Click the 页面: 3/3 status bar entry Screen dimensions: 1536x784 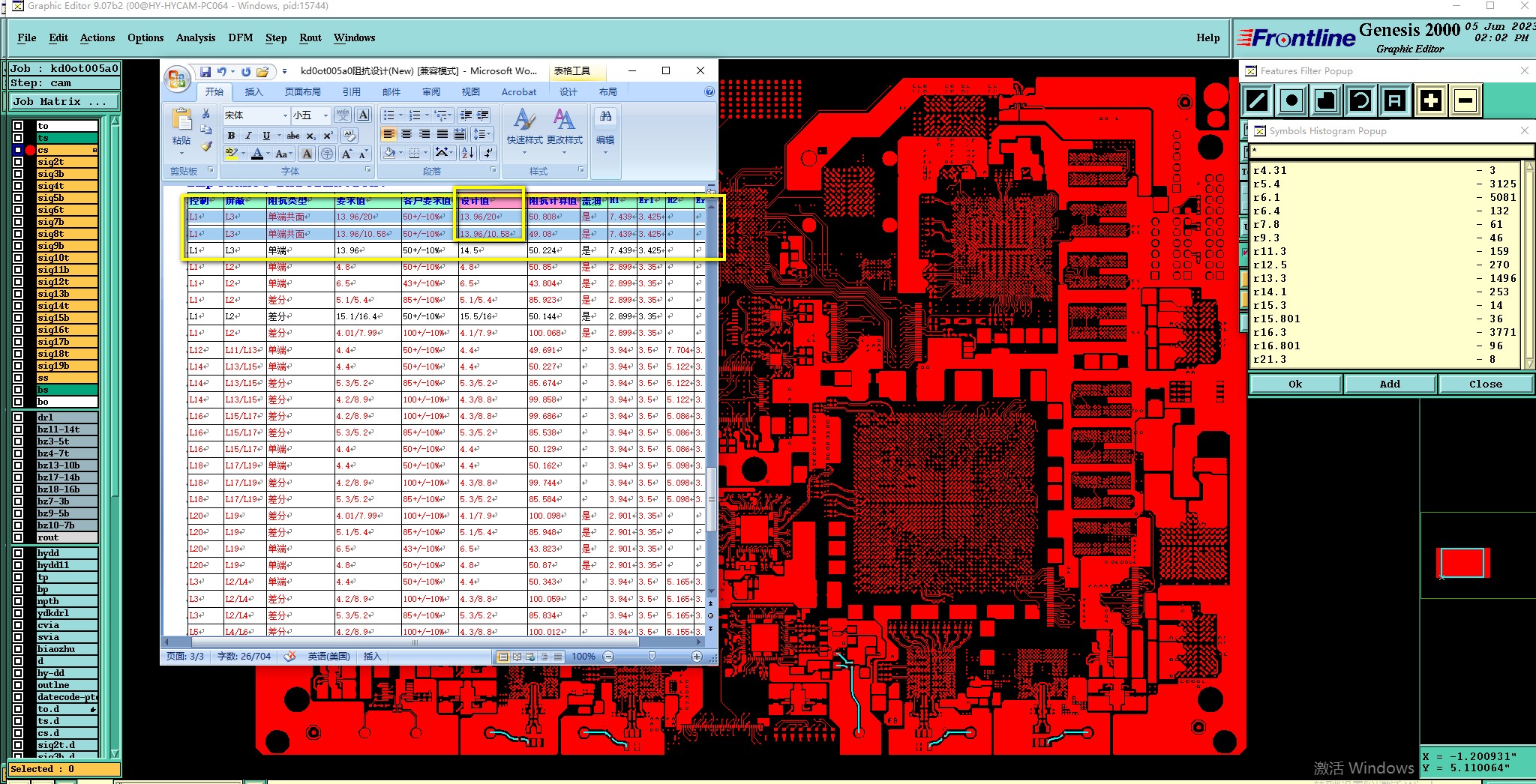184,656
